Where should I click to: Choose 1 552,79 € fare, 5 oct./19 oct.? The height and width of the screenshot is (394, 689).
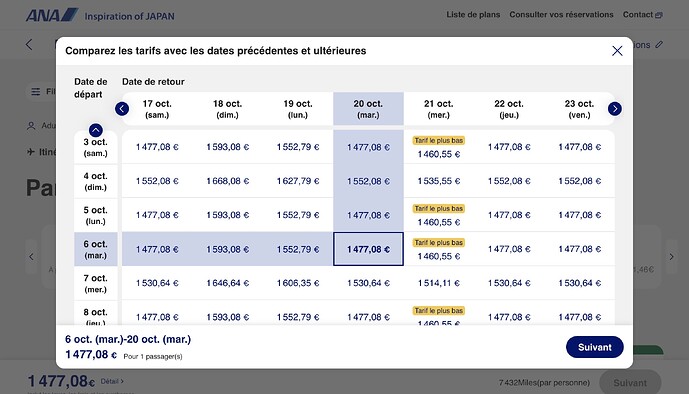pyautogui.click(x=297, y=215)
